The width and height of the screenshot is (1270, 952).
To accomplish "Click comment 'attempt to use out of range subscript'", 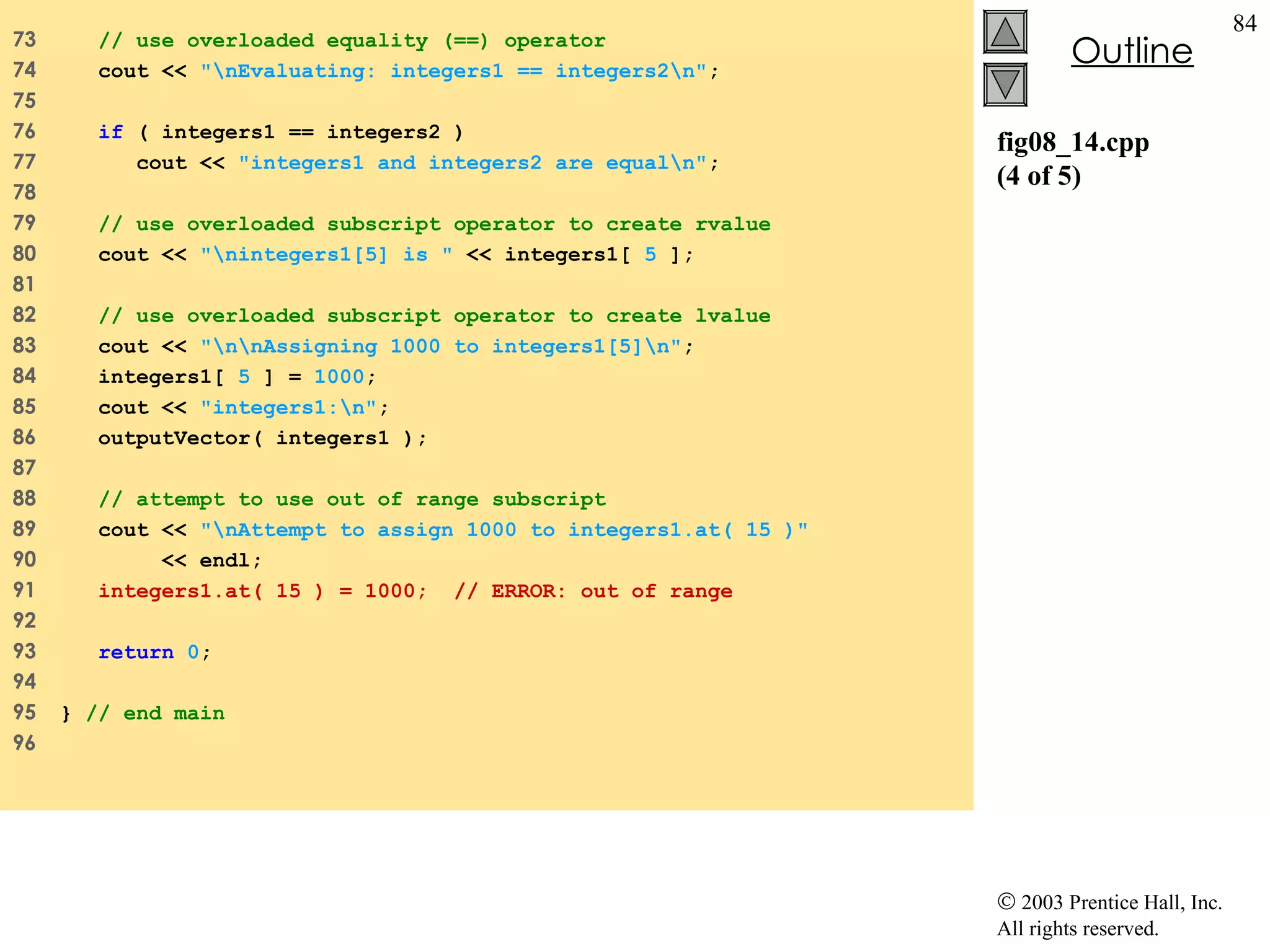I will pyautogui.click(x=352, y=500).
